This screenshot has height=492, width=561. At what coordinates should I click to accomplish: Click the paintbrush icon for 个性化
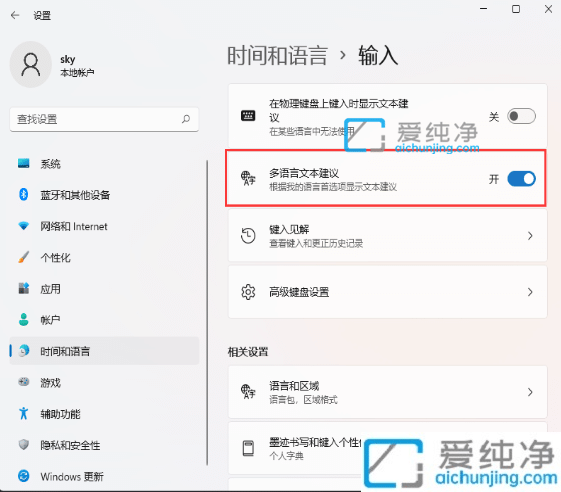[x=24, y=257]
